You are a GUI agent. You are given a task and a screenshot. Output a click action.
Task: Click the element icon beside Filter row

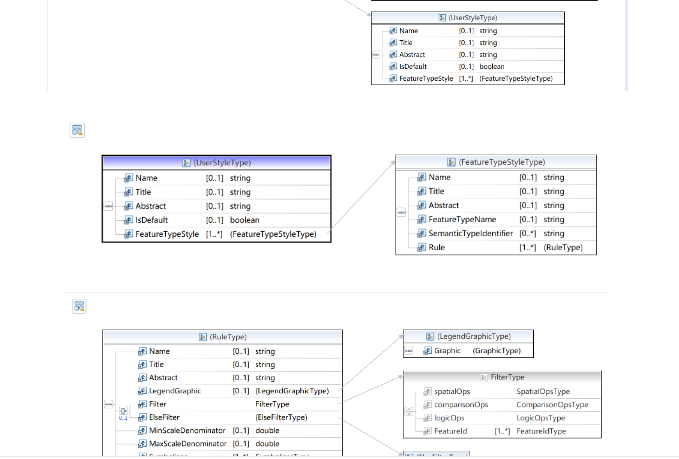[142, 404]
